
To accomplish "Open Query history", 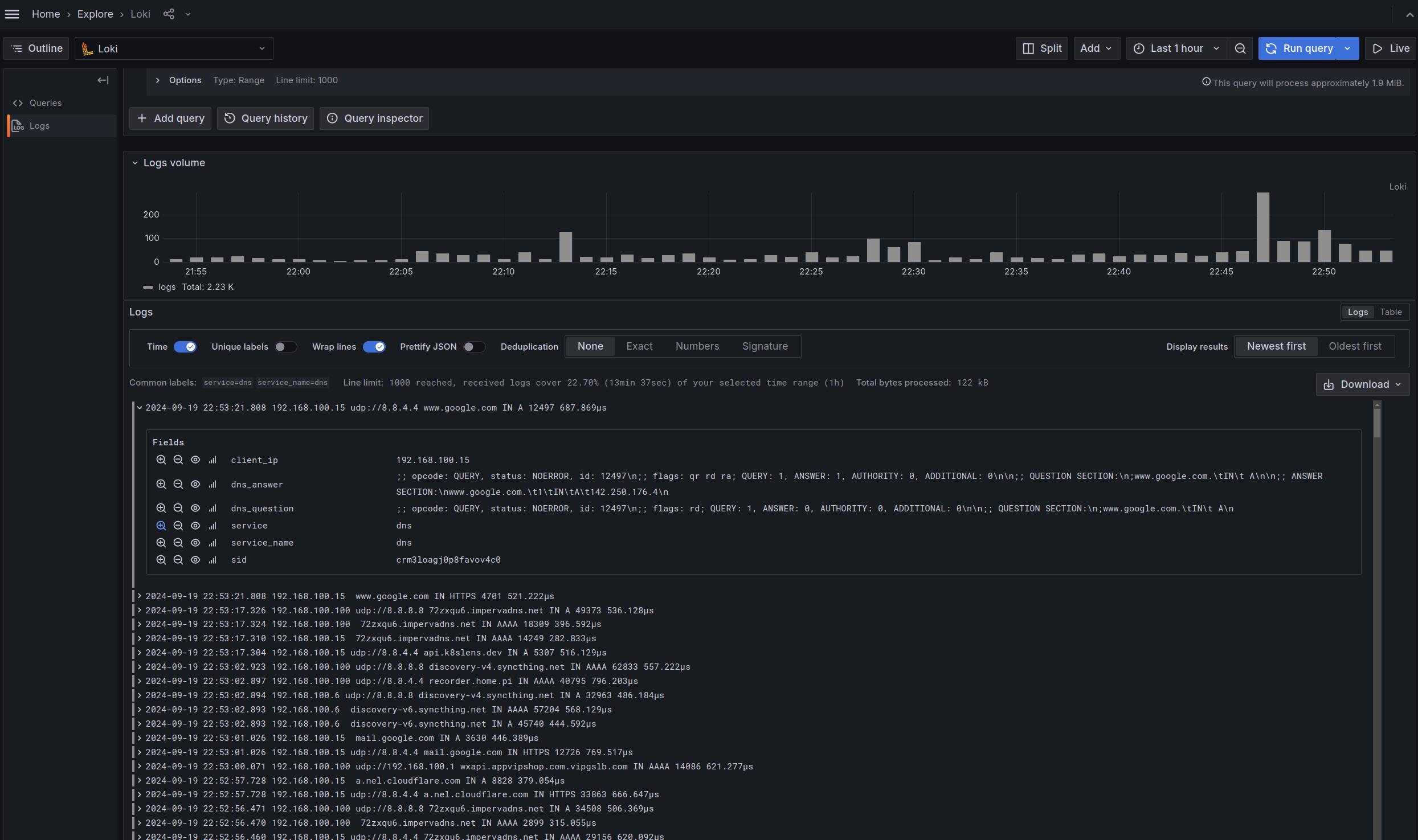I will [x=265, y=118].
